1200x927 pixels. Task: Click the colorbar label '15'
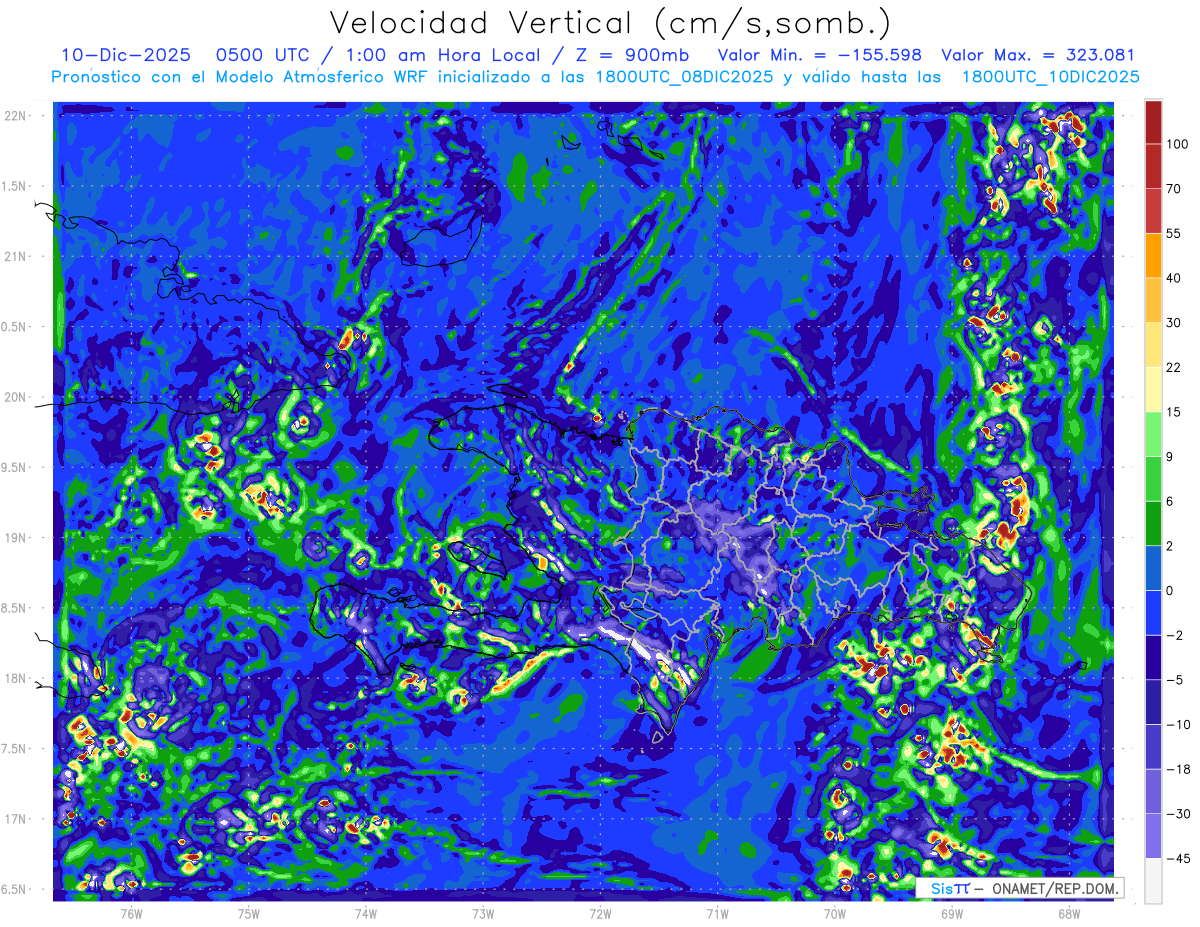pos(1174,412)
